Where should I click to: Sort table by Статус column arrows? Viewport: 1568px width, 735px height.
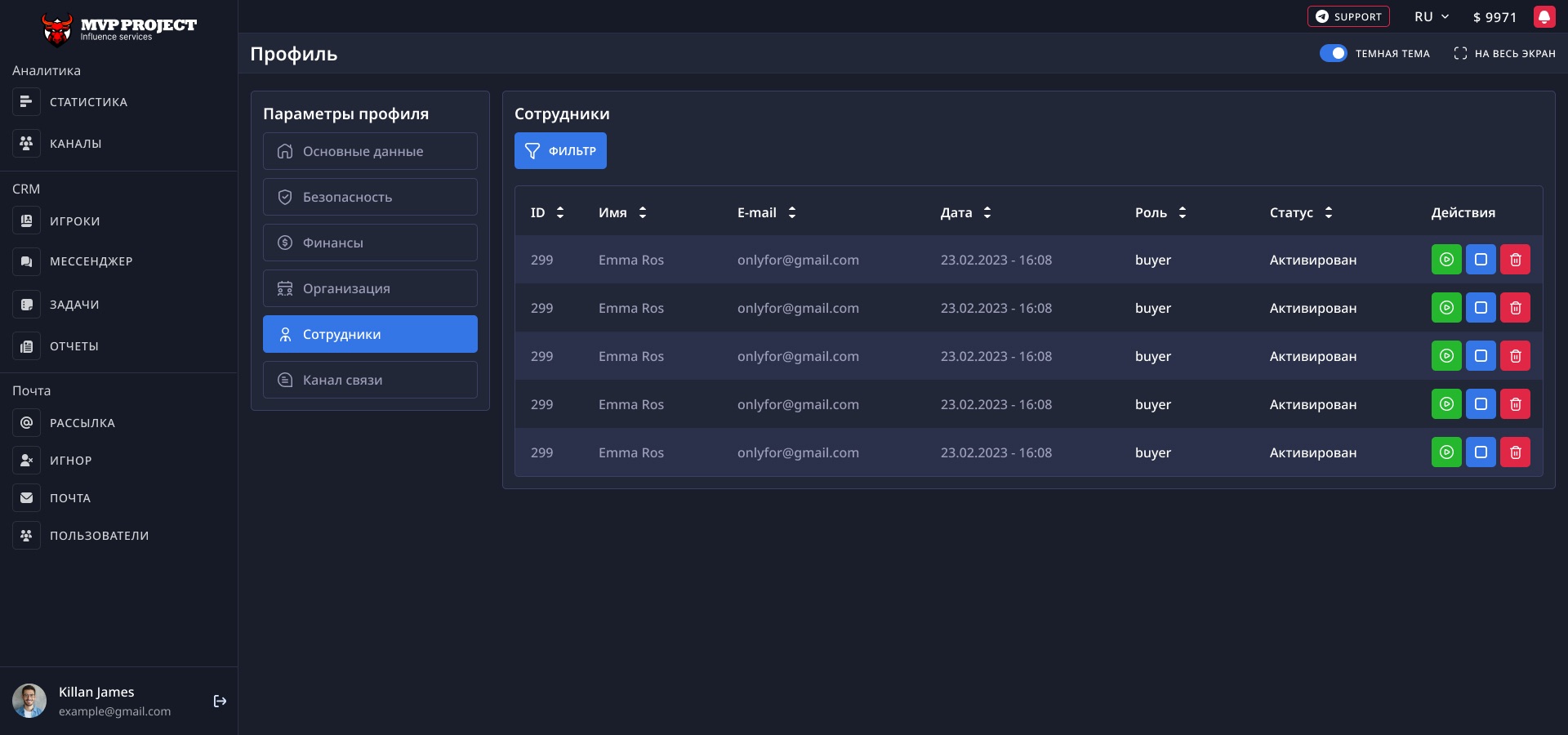[x=1329, y=212]
